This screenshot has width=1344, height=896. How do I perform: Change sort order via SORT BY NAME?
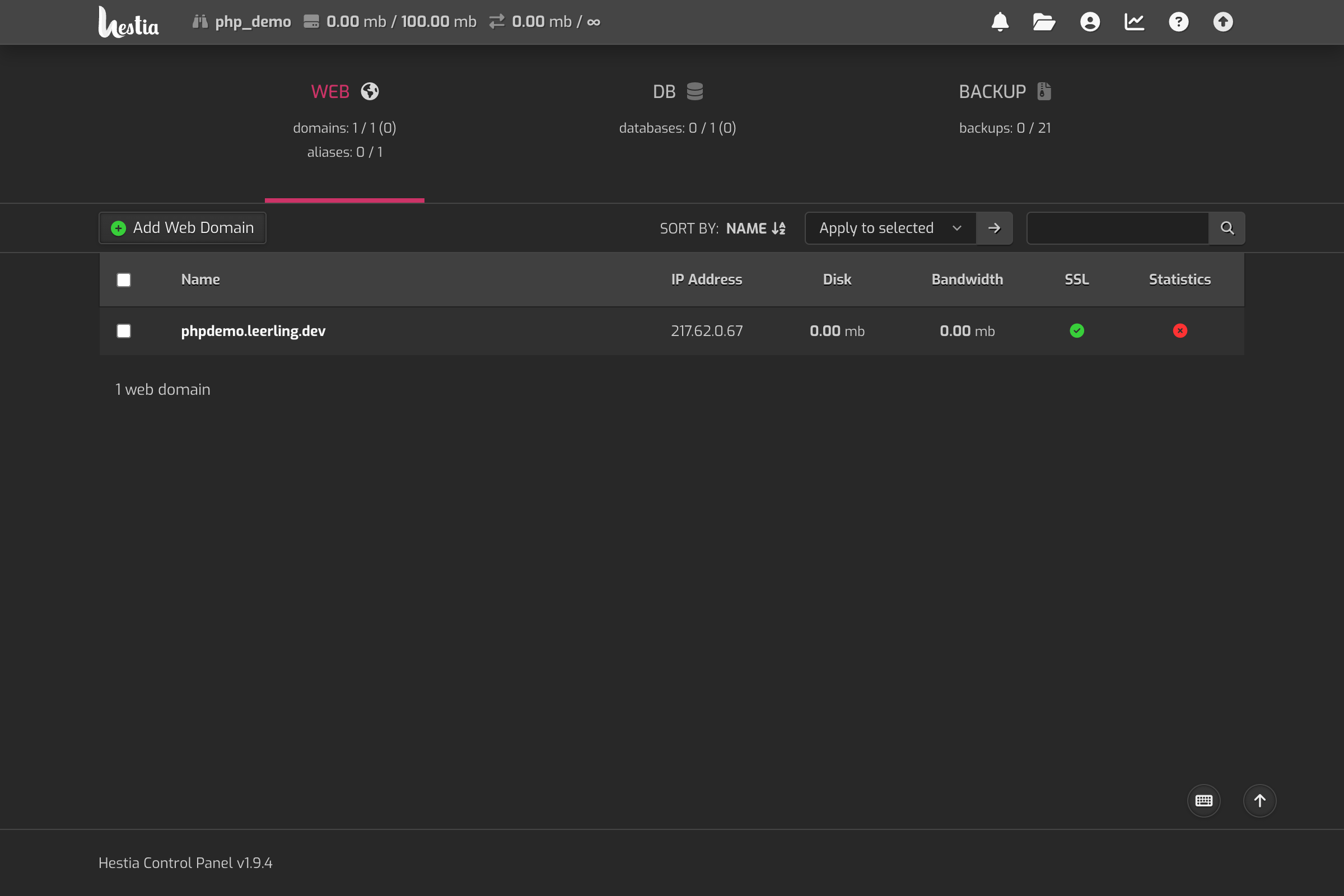tap(755, 228)
